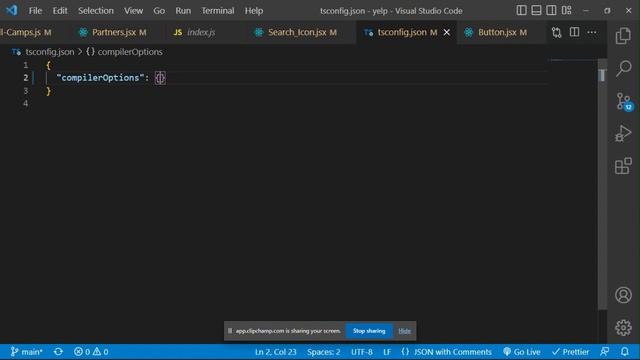Click the closing brace on line 3
The height and width of the screenshot is (360, 640).
[x=49, y=91]
